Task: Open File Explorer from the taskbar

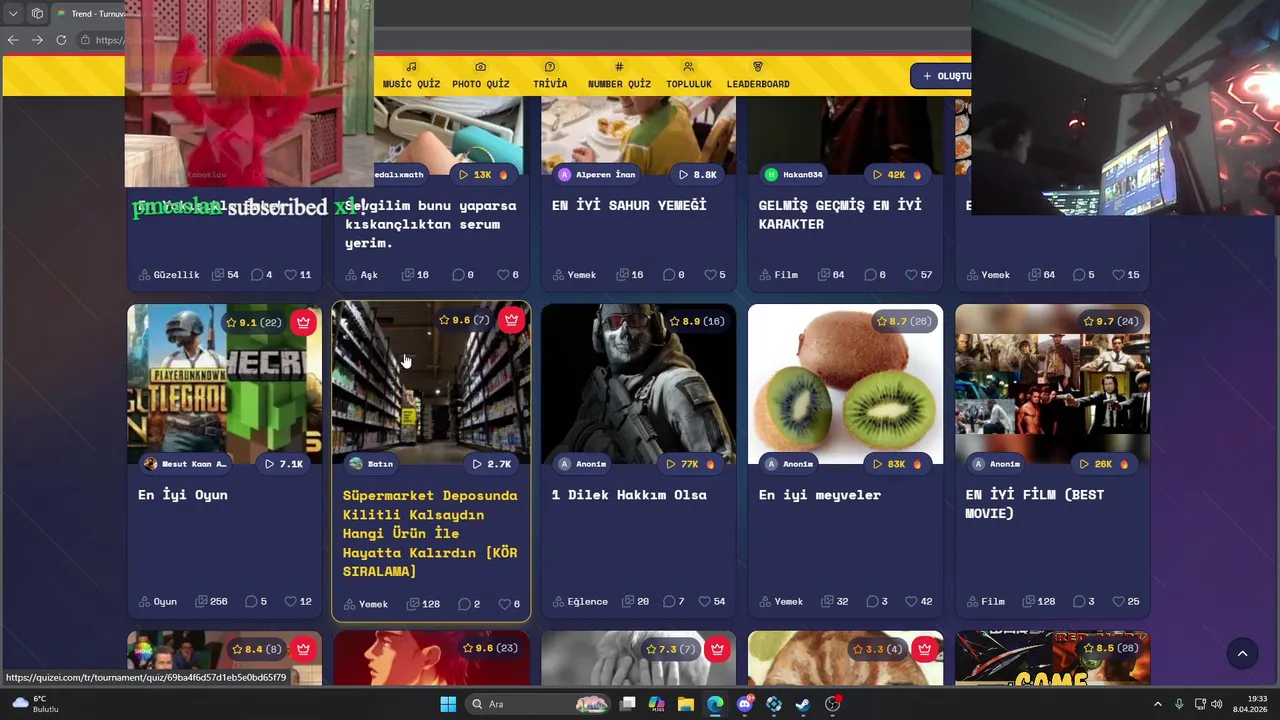Action: [x=686, y=704]
